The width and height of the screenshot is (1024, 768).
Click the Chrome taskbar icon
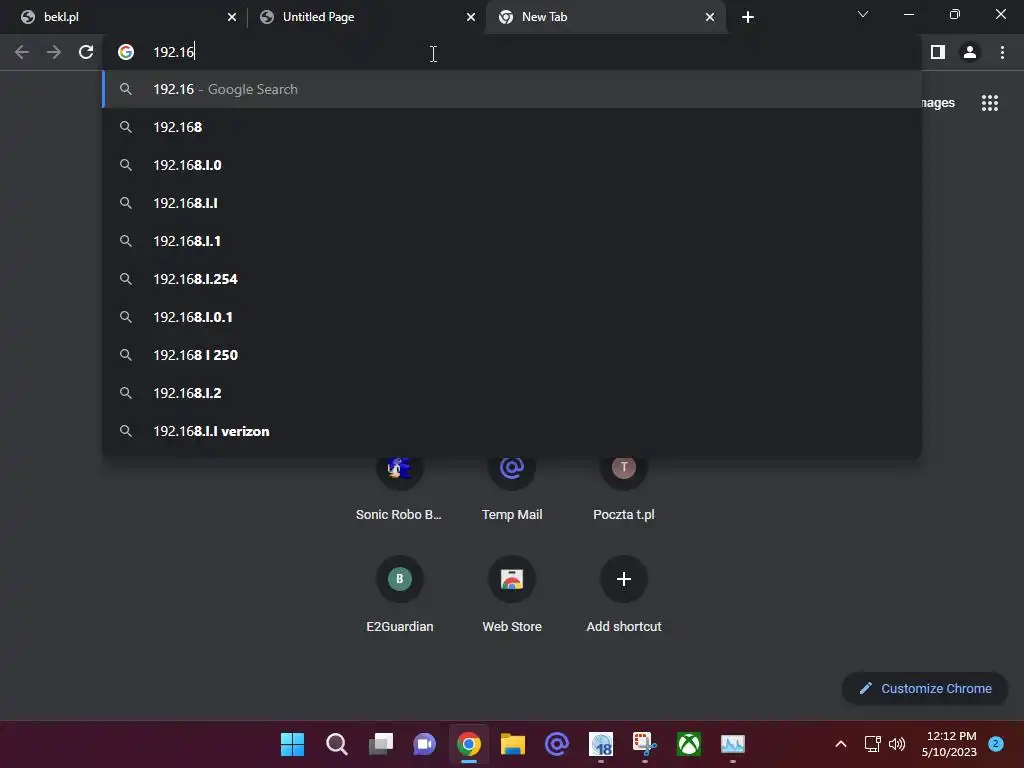(469, 744)
